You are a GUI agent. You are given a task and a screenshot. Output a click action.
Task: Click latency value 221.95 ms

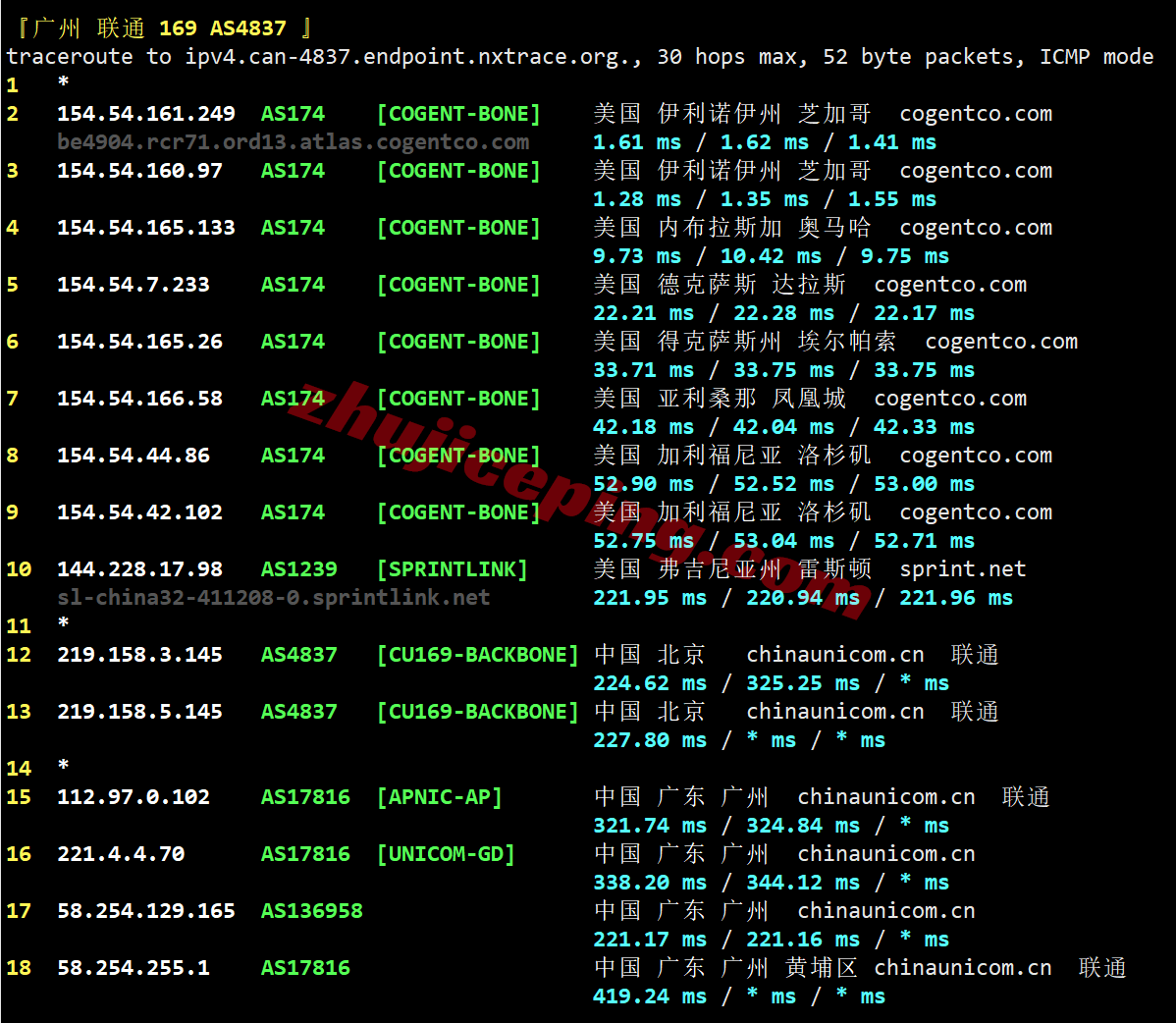pyautogui.click(x=650, y=599)
